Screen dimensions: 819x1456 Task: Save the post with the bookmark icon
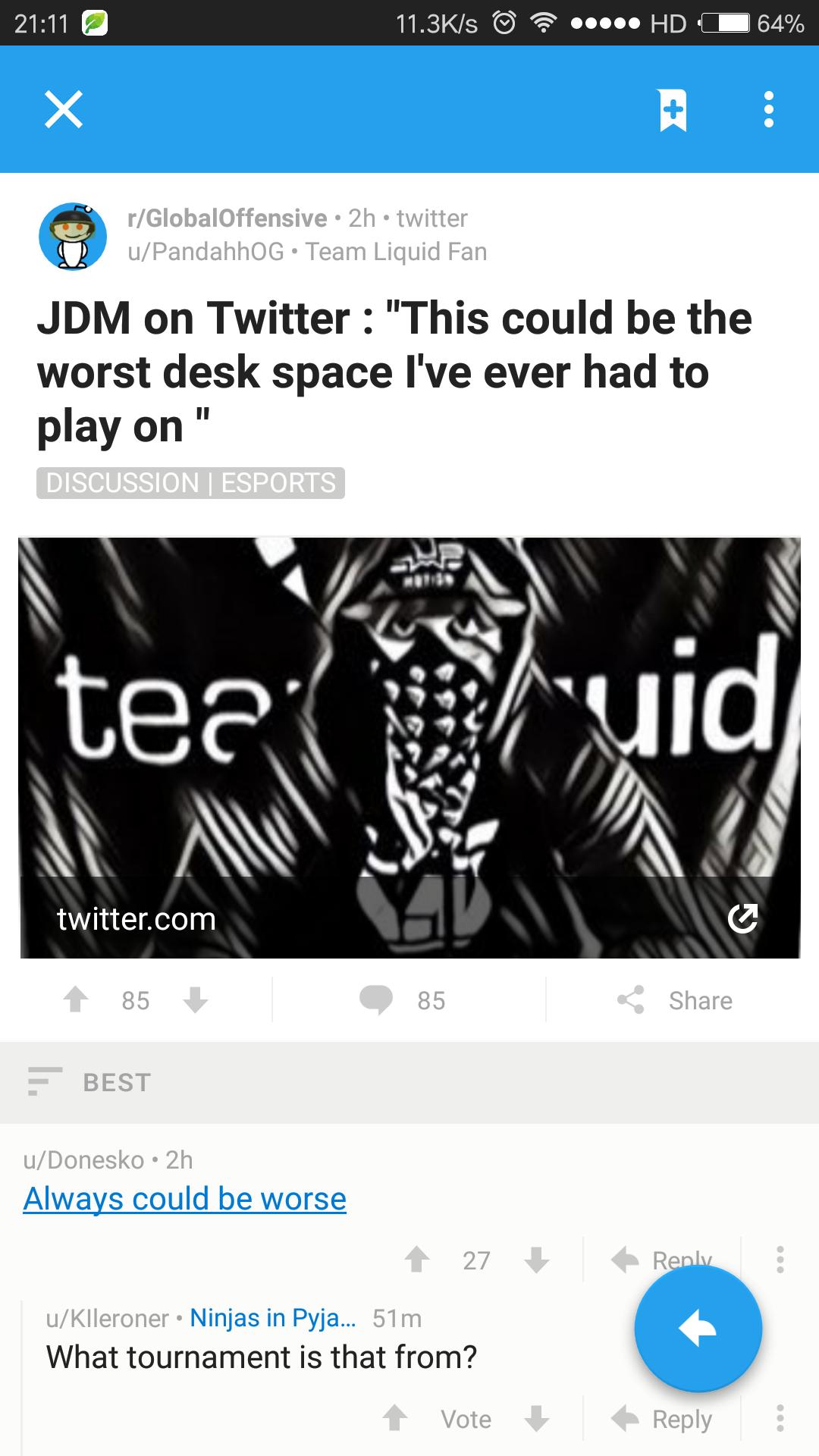click(x=673, y=110)
